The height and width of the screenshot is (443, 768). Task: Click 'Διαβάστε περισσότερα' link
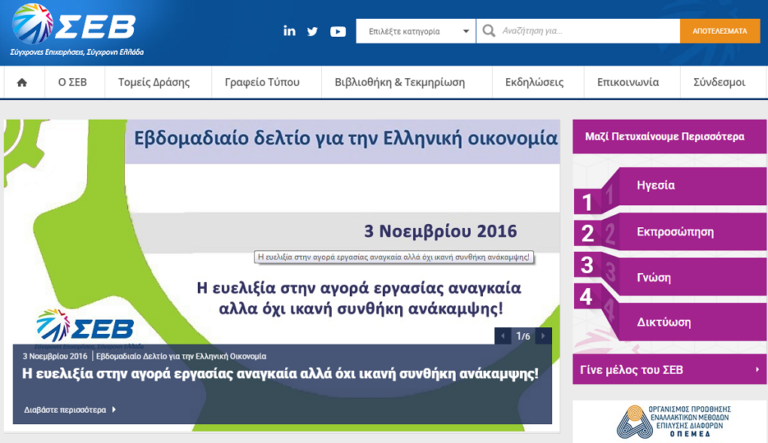69,410
